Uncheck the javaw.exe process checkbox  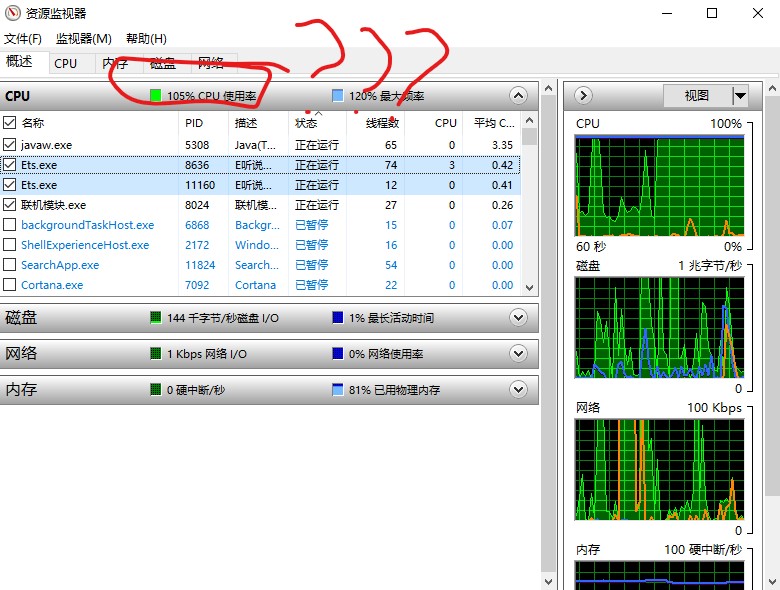pyautogui.click(x=10, y=145)
